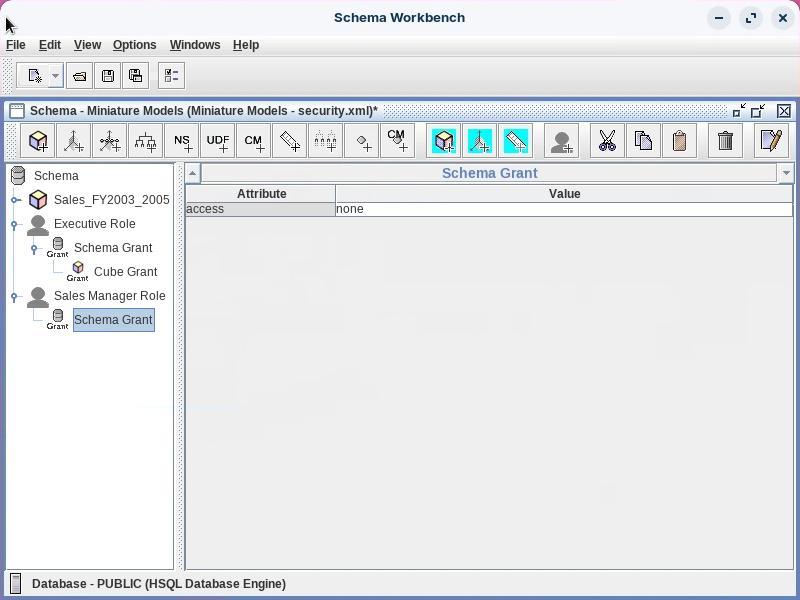This screenshot has width=800, height=600.
Task: Click the Add Hierarchy toolbar icon
Action: pos(146,141)
